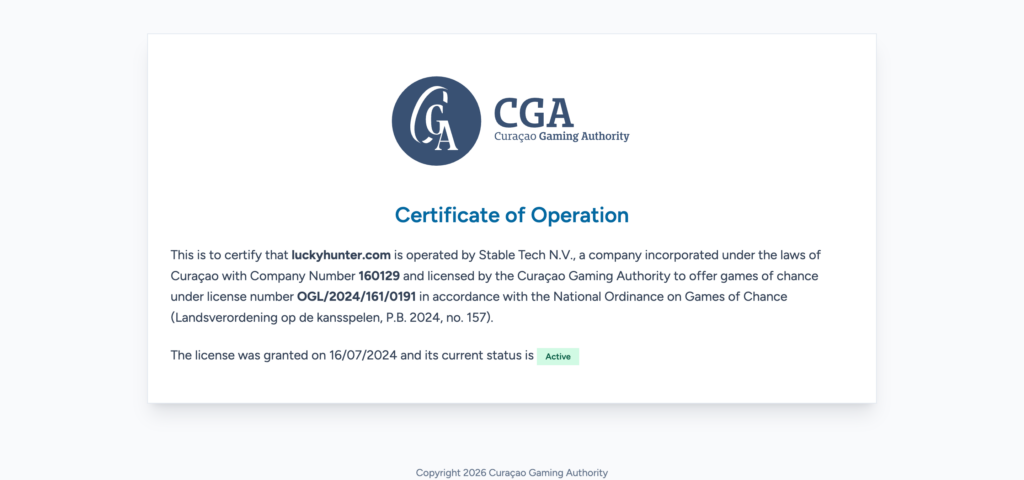This screenshot has height=480, width=1024.
Task: Click the Certificate of Operation heading
Action: (512, 215)
